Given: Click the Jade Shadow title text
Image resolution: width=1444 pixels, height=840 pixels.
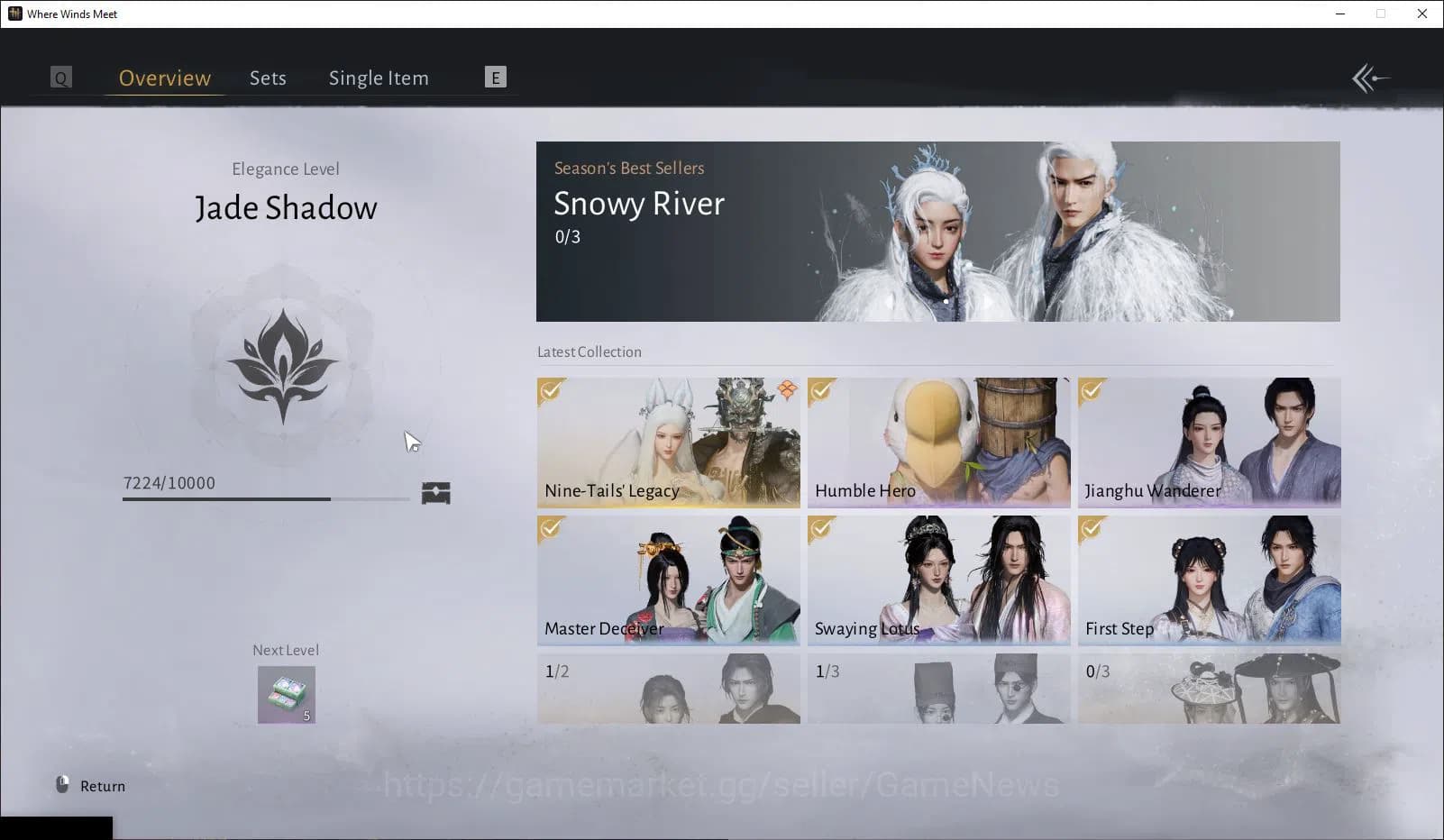Looking at the screenshot, I should tap(286, 208).
